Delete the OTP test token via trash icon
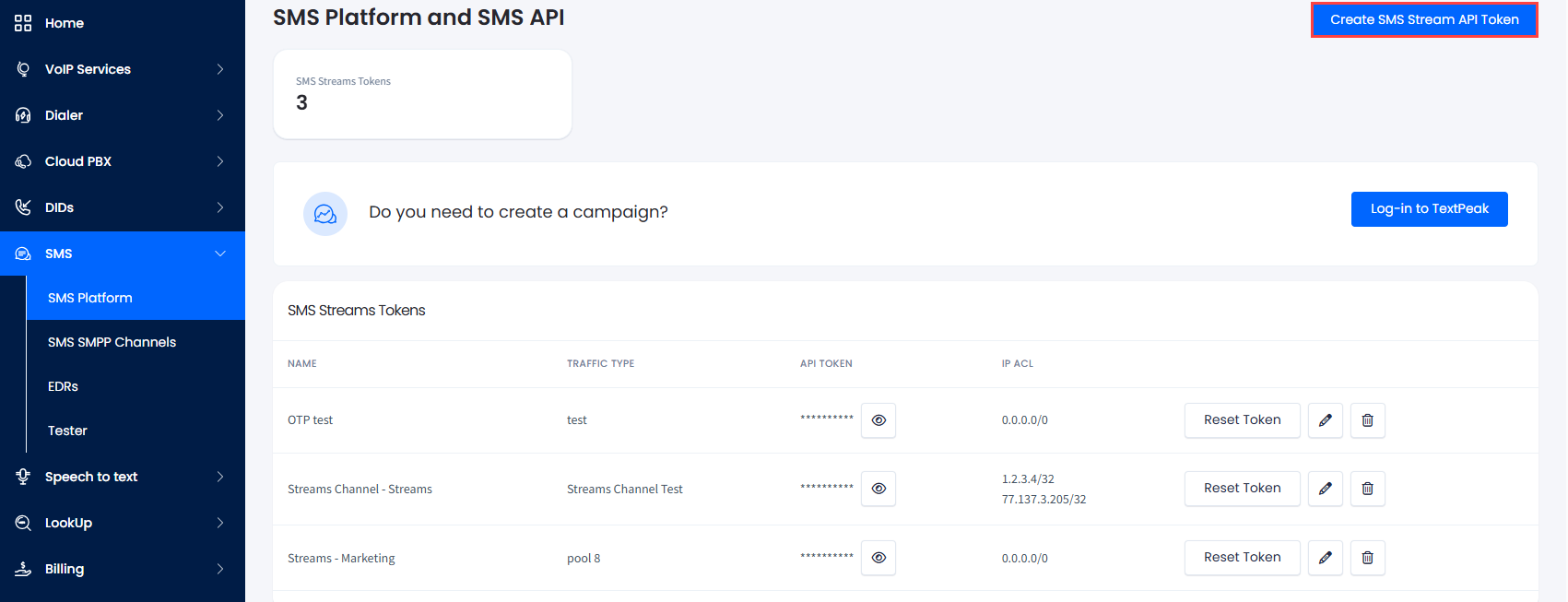Screen dimensions: 1568x602 (x=1368, y=420)
